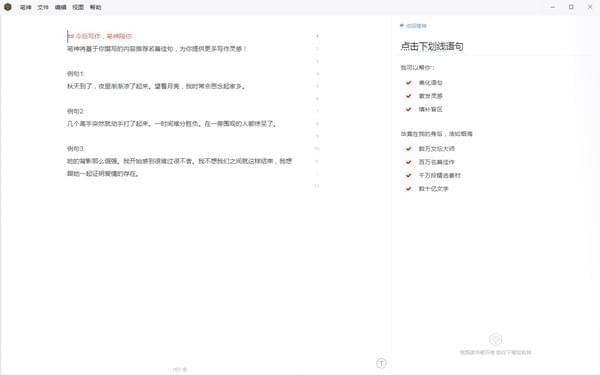
Task: Click the circled T icon at editor bottom
Action: 381,363
